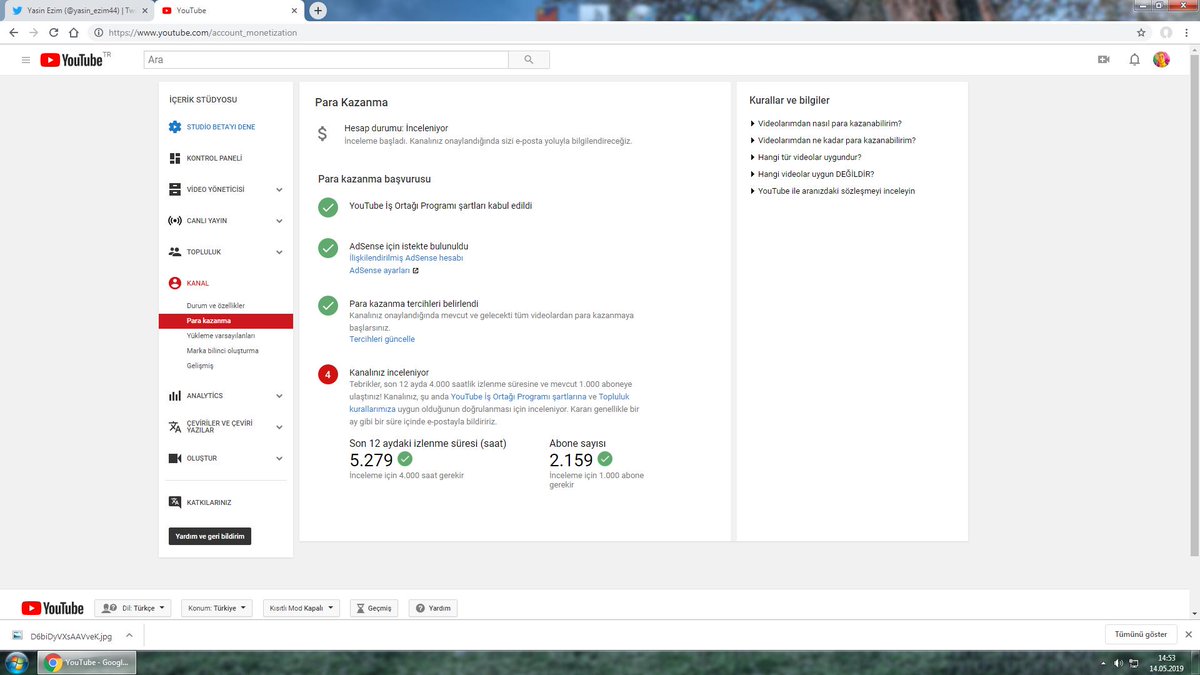The image size is (1200, 675).
Task: Expand the Video Yöneticisi section chevron
Action: (279, 189)
